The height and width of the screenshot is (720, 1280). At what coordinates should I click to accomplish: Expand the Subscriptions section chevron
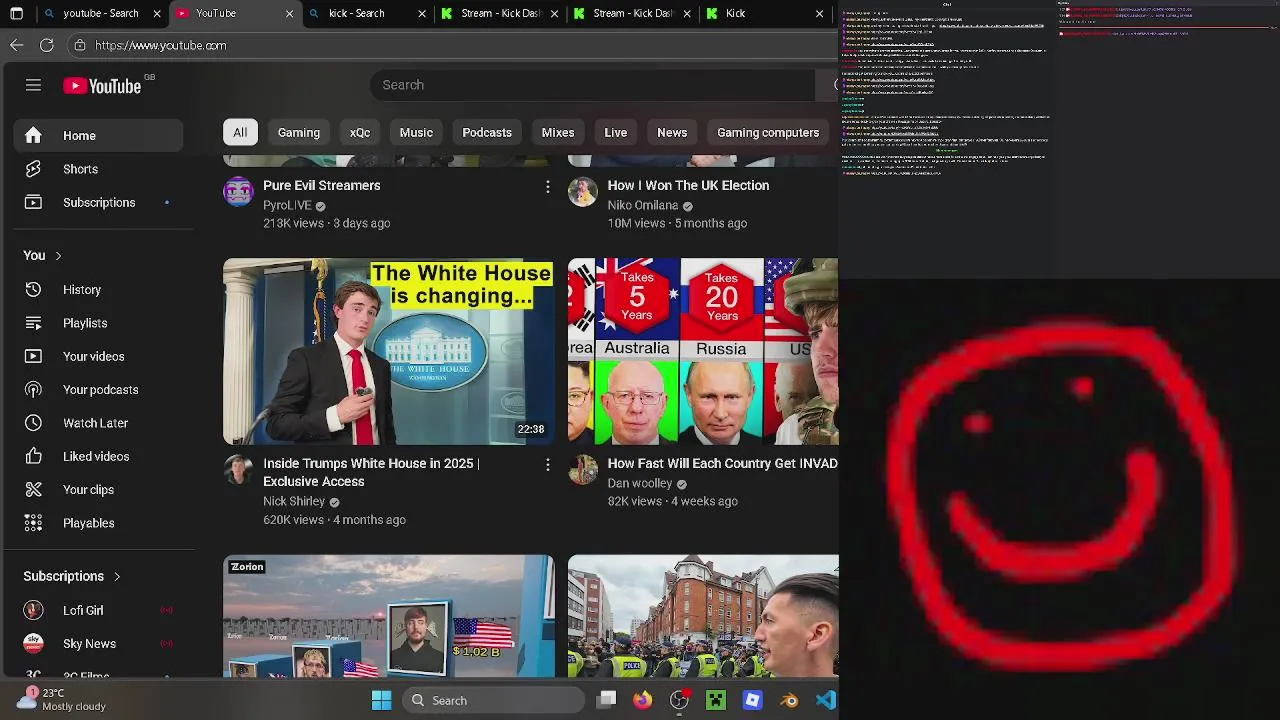pos(117,577)
